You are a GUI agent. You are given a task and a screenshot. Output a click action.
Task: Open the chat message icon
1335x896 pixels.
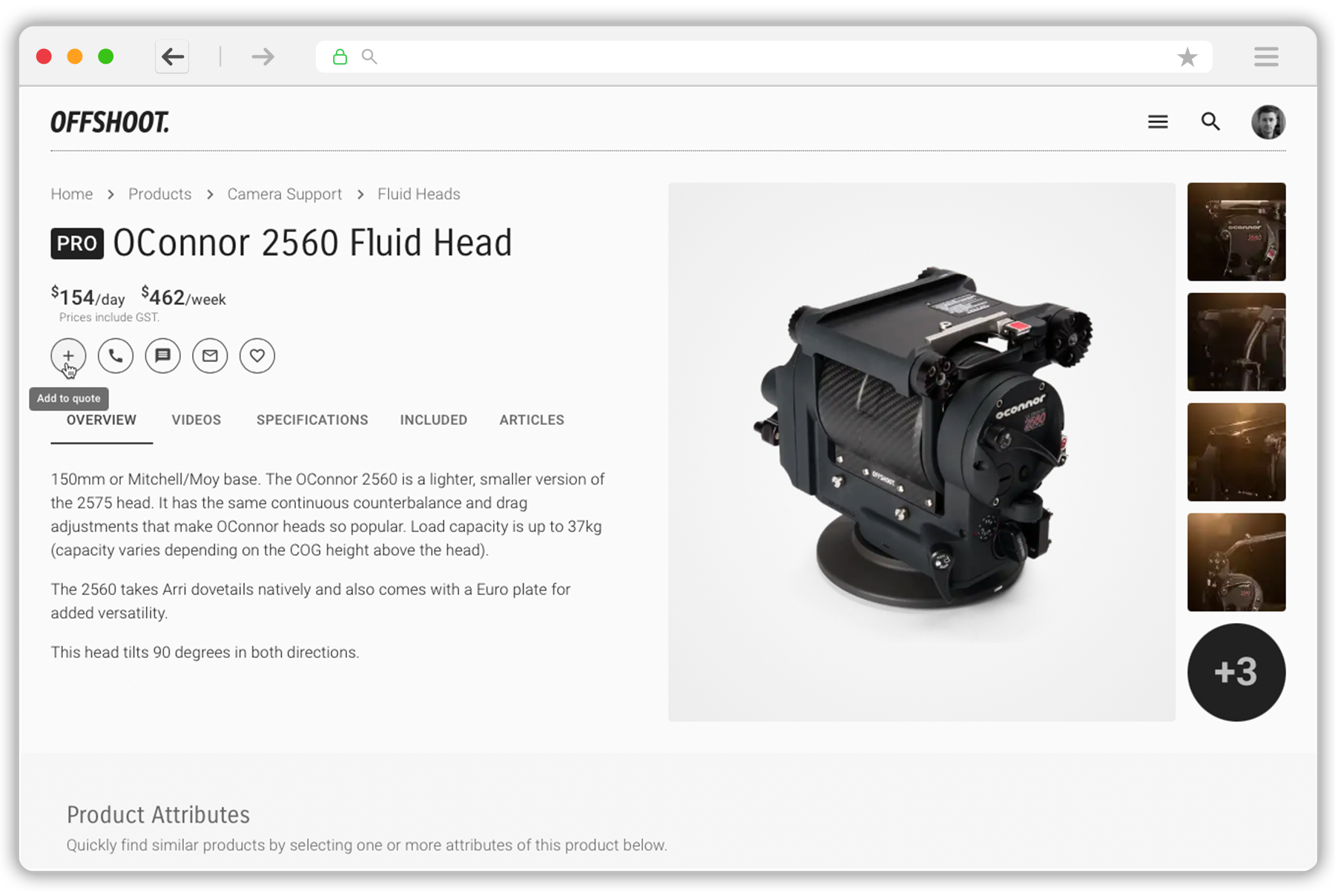point(162,356)
